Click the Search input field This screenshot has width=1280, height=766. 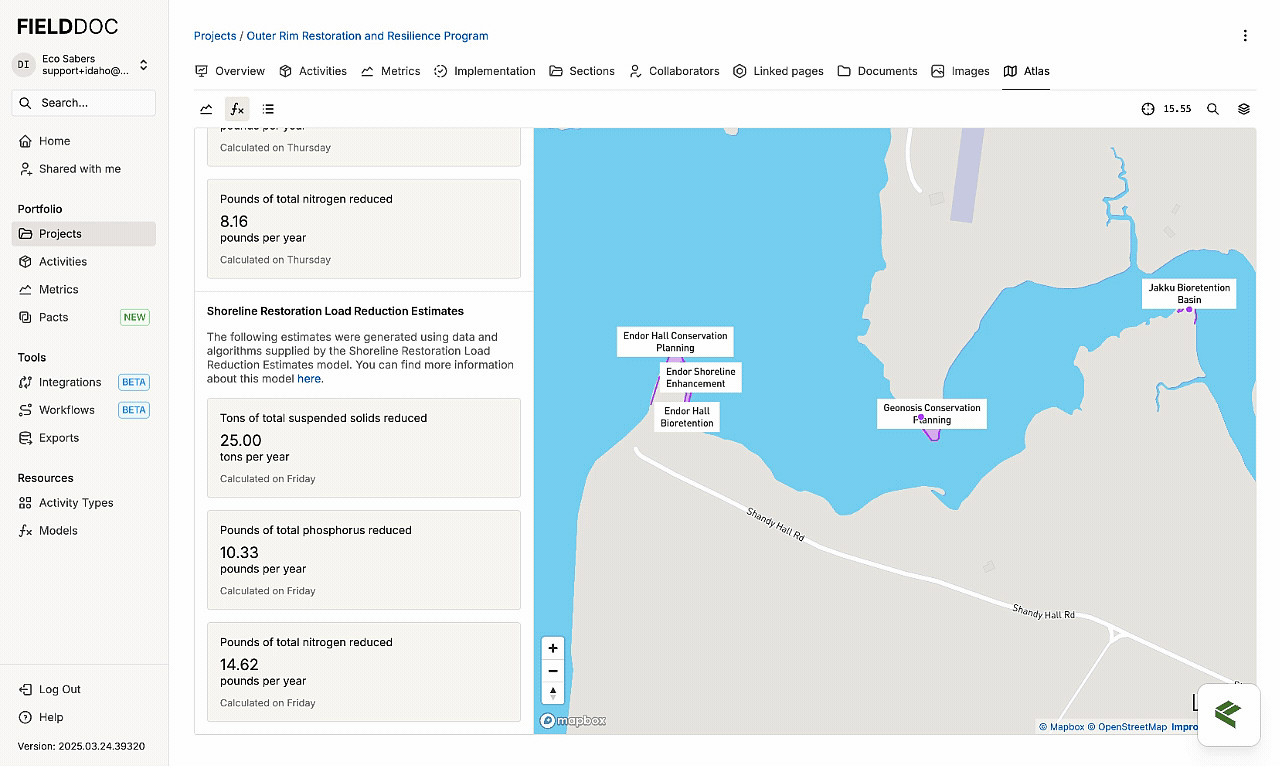coord(84,103)
